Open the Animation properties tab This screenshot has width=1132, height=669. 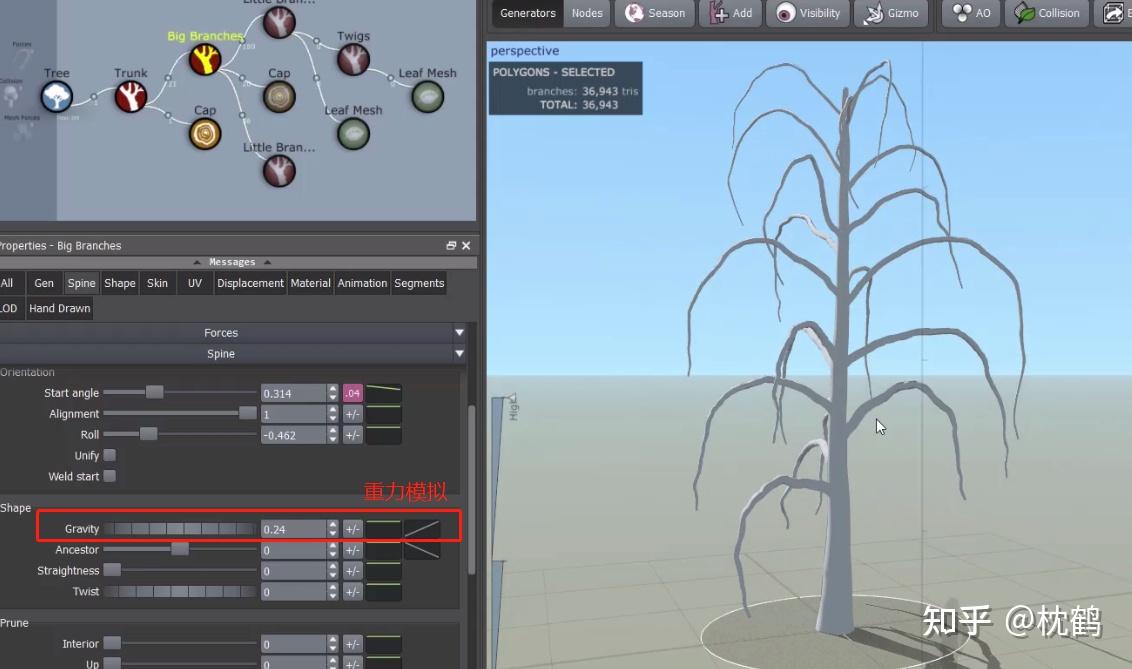tap(362, 283)
